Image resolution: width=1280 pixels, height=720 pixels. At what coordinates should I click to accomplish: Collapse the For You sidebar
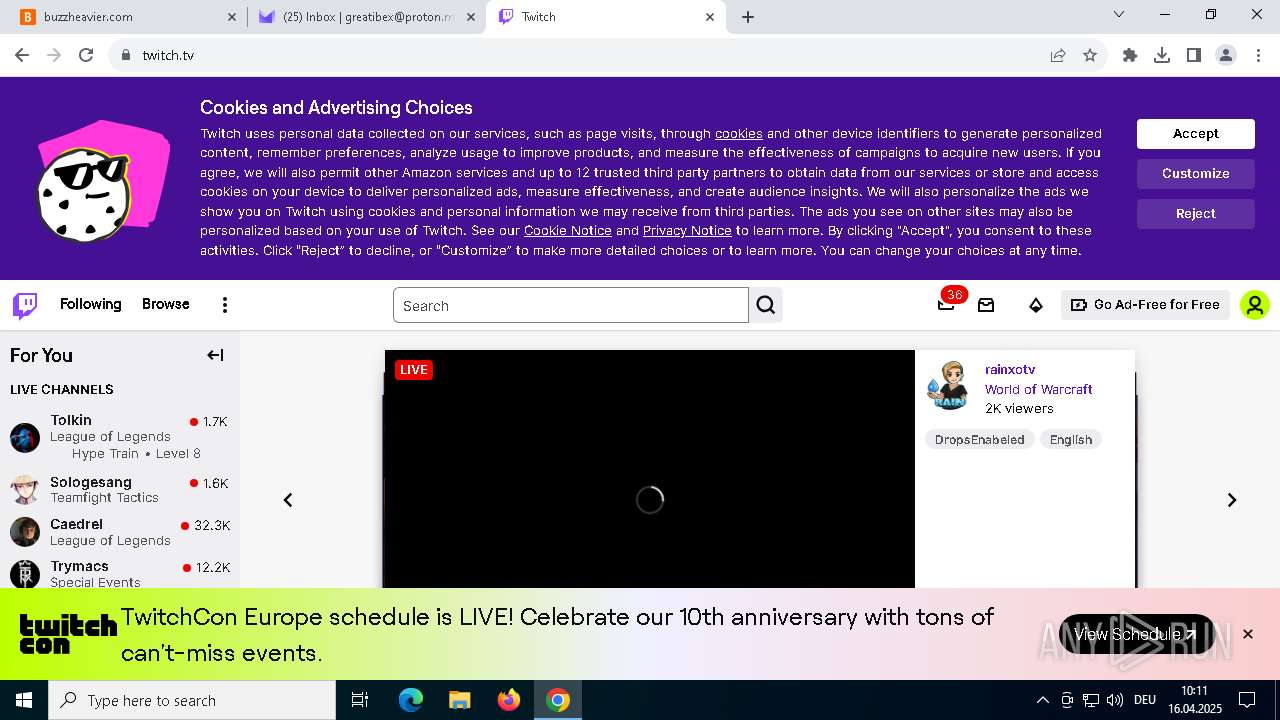pos(215,355)
